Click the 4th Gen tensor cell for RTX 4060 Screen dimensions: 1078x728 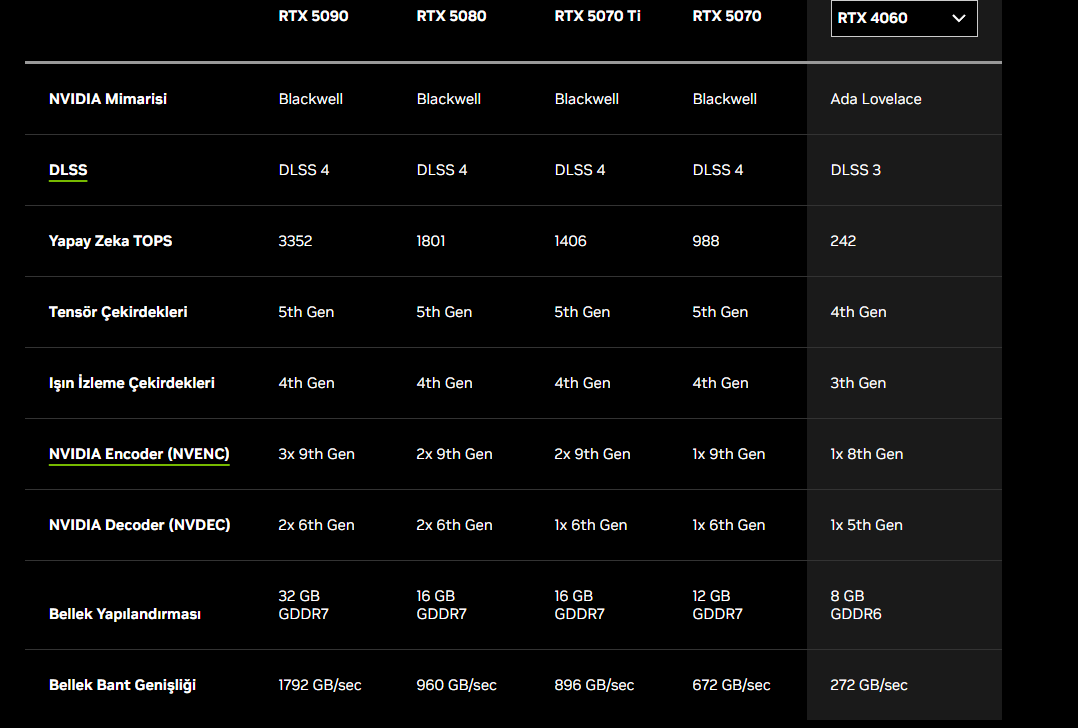858,312
